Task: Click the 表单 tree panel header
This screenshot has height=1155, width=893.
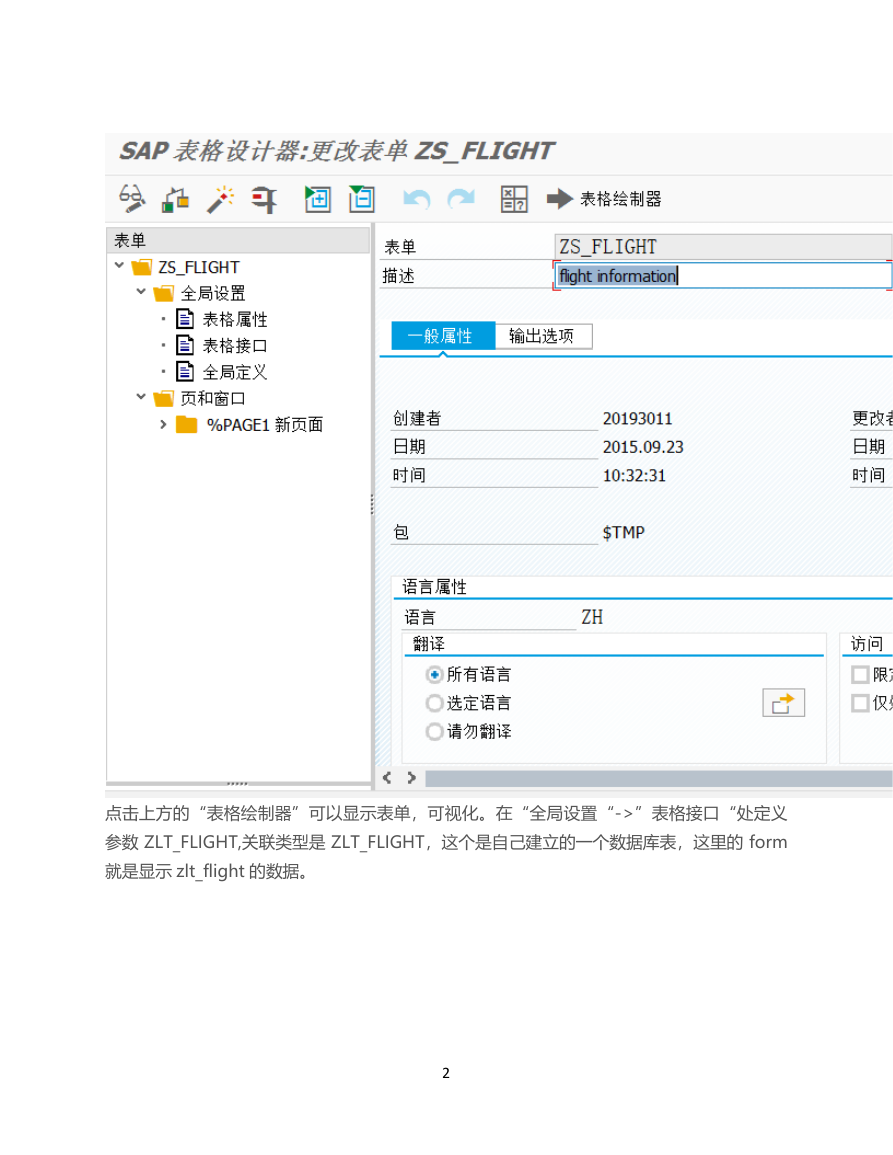Action: click(x=238, y=240)
